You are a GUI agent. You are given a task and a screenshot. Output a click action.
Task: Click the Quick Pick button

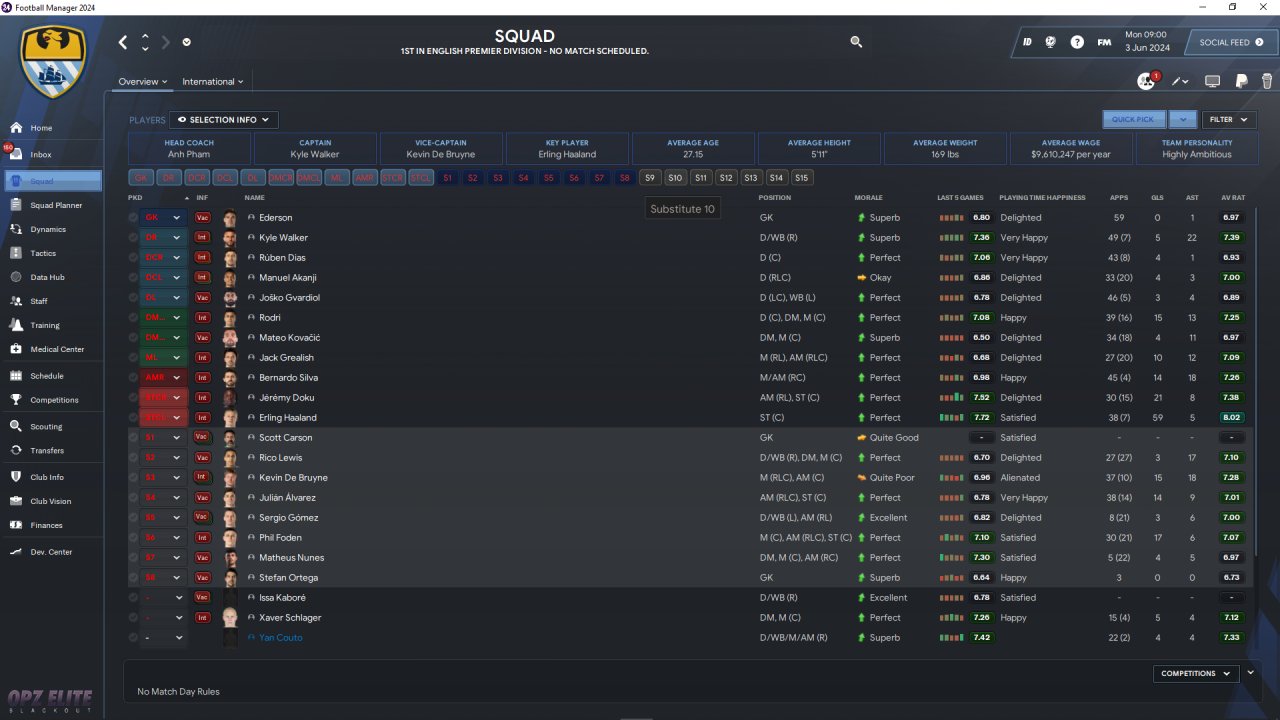point(1134,119)
